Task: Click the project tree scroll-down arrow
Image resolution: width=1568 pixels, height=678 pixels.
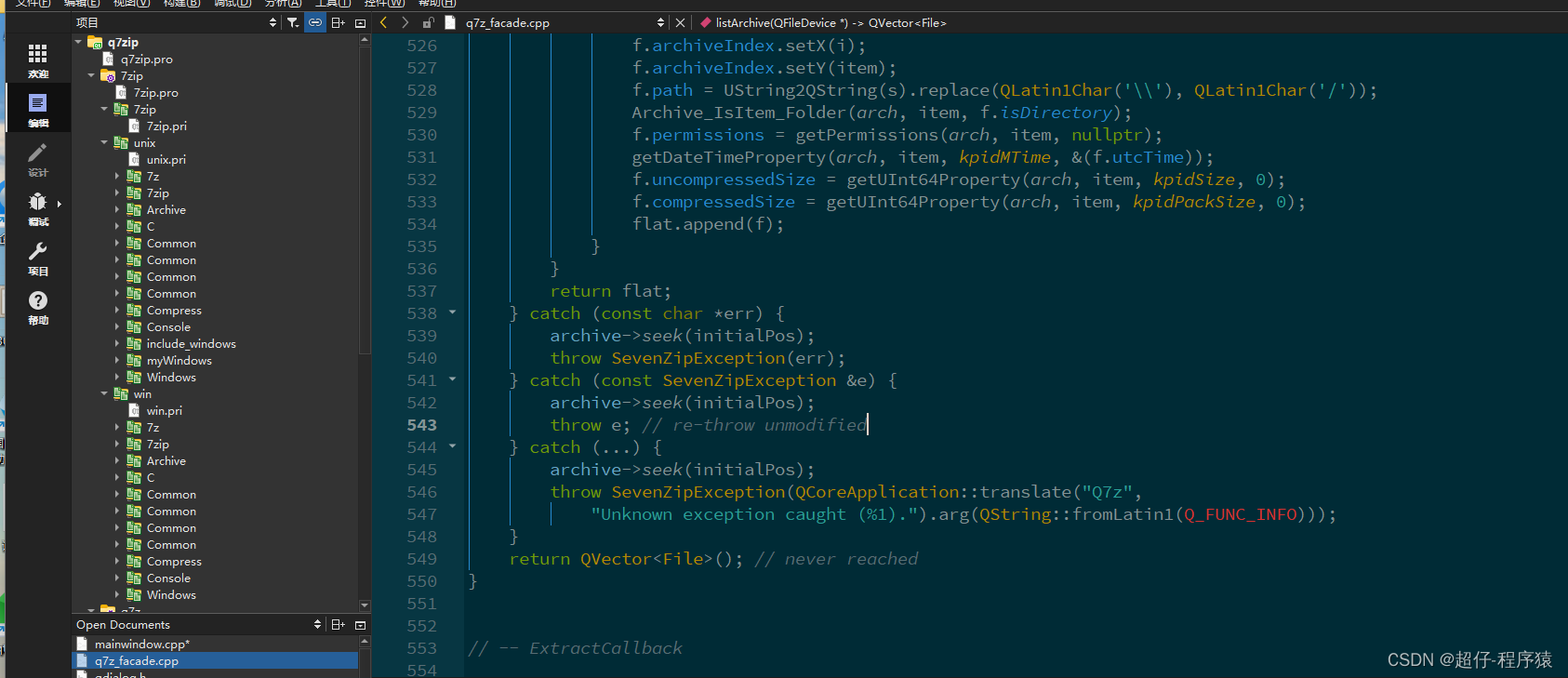Action: click(x=365, y=605)
